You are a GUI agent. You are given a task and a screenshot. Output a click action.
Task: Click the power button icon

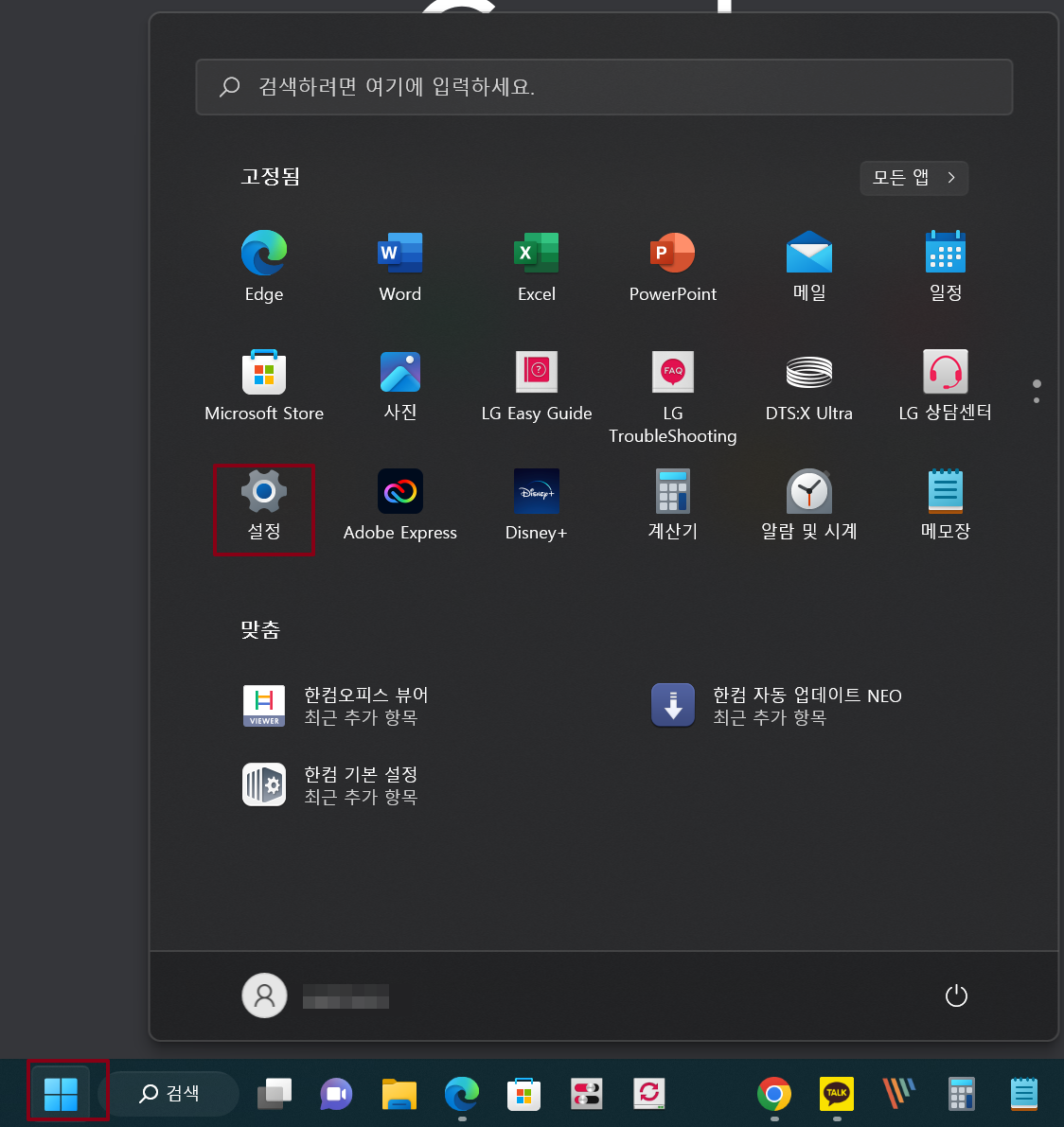point(955,995)
